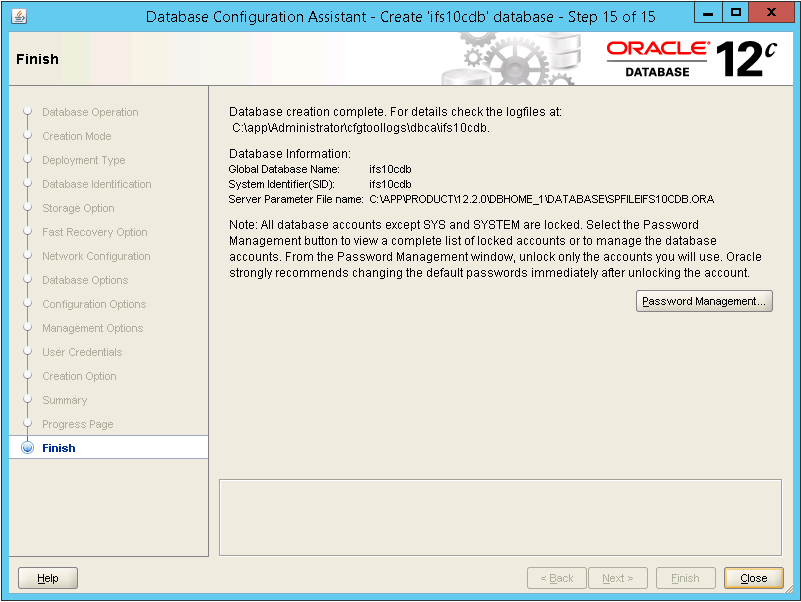Select the Creation Mode step
The width and height of the screenshot is (801, 602).
[x=77, y=136]
